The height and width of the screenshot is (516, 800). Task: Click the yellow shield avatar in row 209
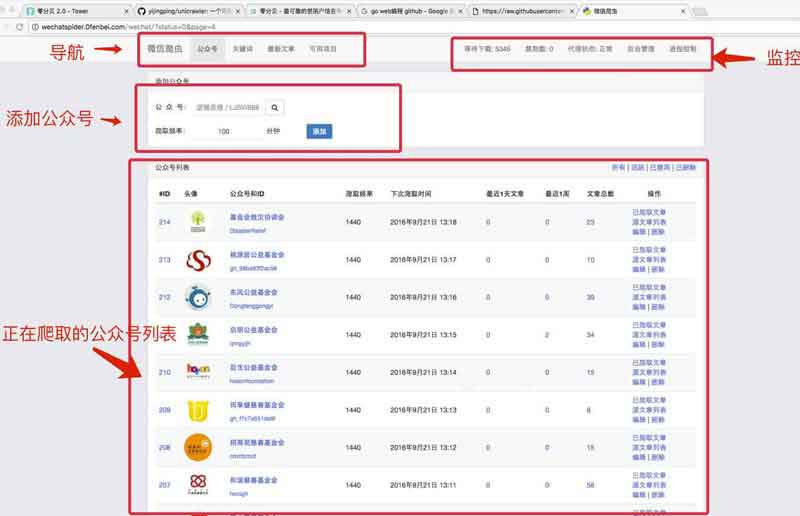198,410
